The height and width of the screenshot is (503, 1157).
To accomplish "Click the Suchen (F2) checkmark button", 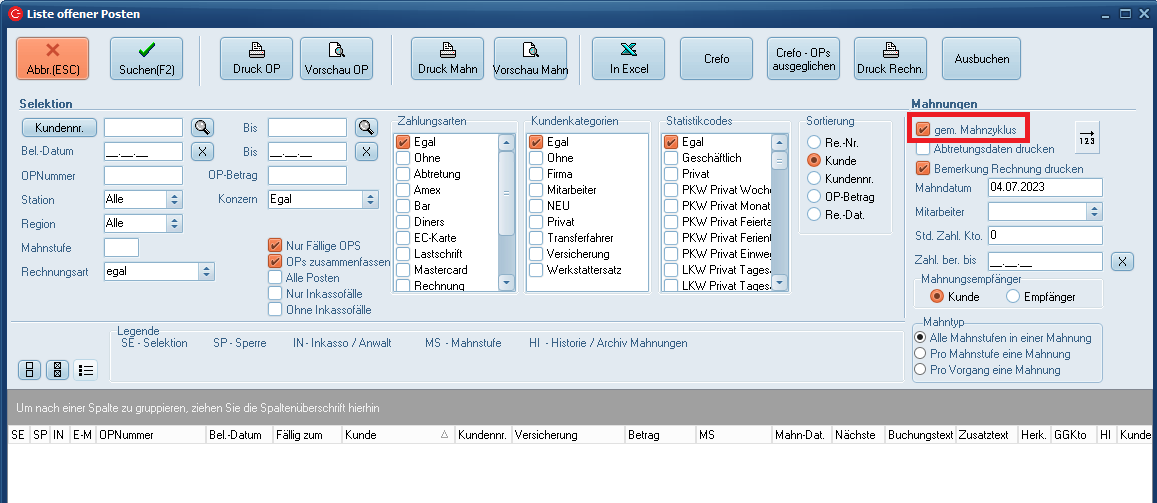I will (146, 59).
